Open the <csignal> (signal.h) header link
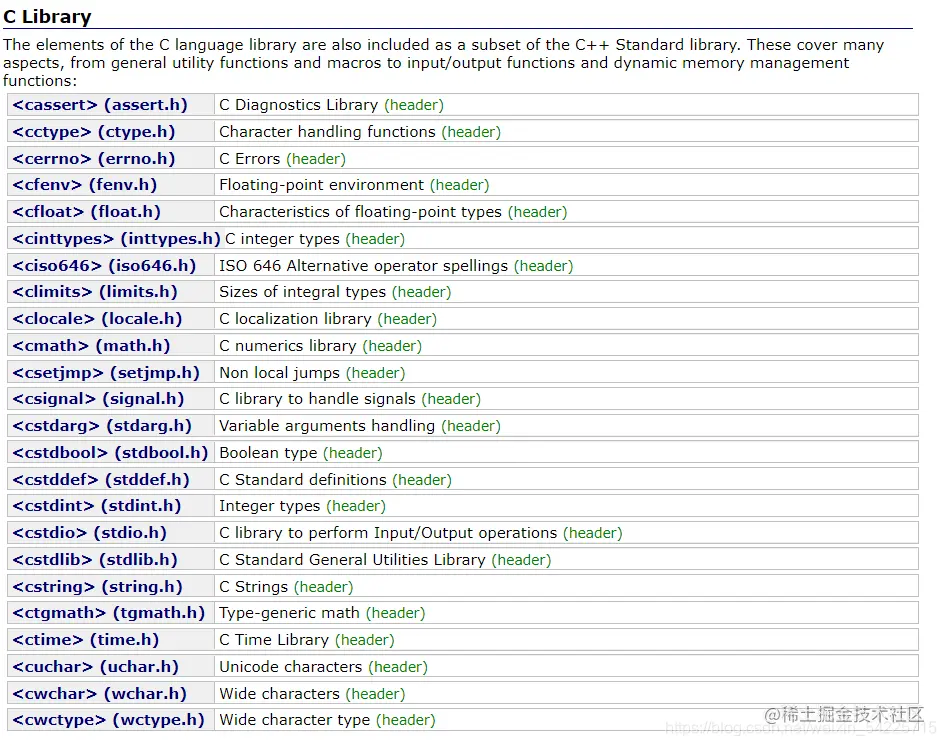The height and width of the screenshot is (746, 946). [98, 399]
